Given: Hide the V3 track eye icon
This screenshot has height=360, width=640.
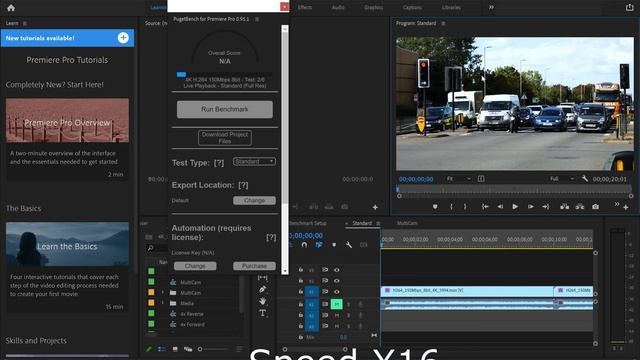Looking at the screenshot, I should [337, 270].
